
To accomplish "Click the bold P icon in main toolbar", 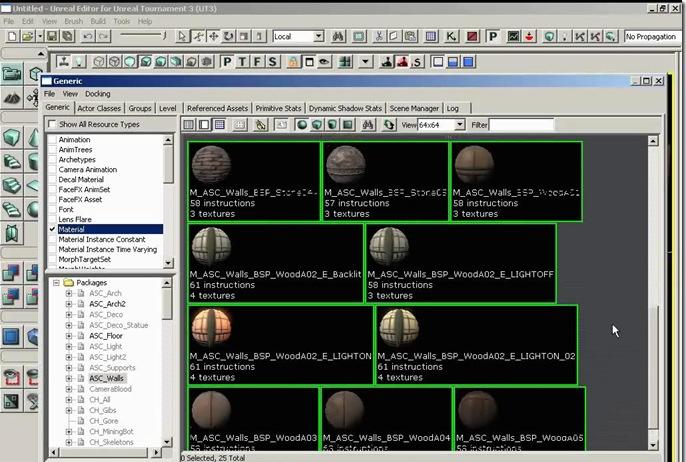I will tap(493, 36).
